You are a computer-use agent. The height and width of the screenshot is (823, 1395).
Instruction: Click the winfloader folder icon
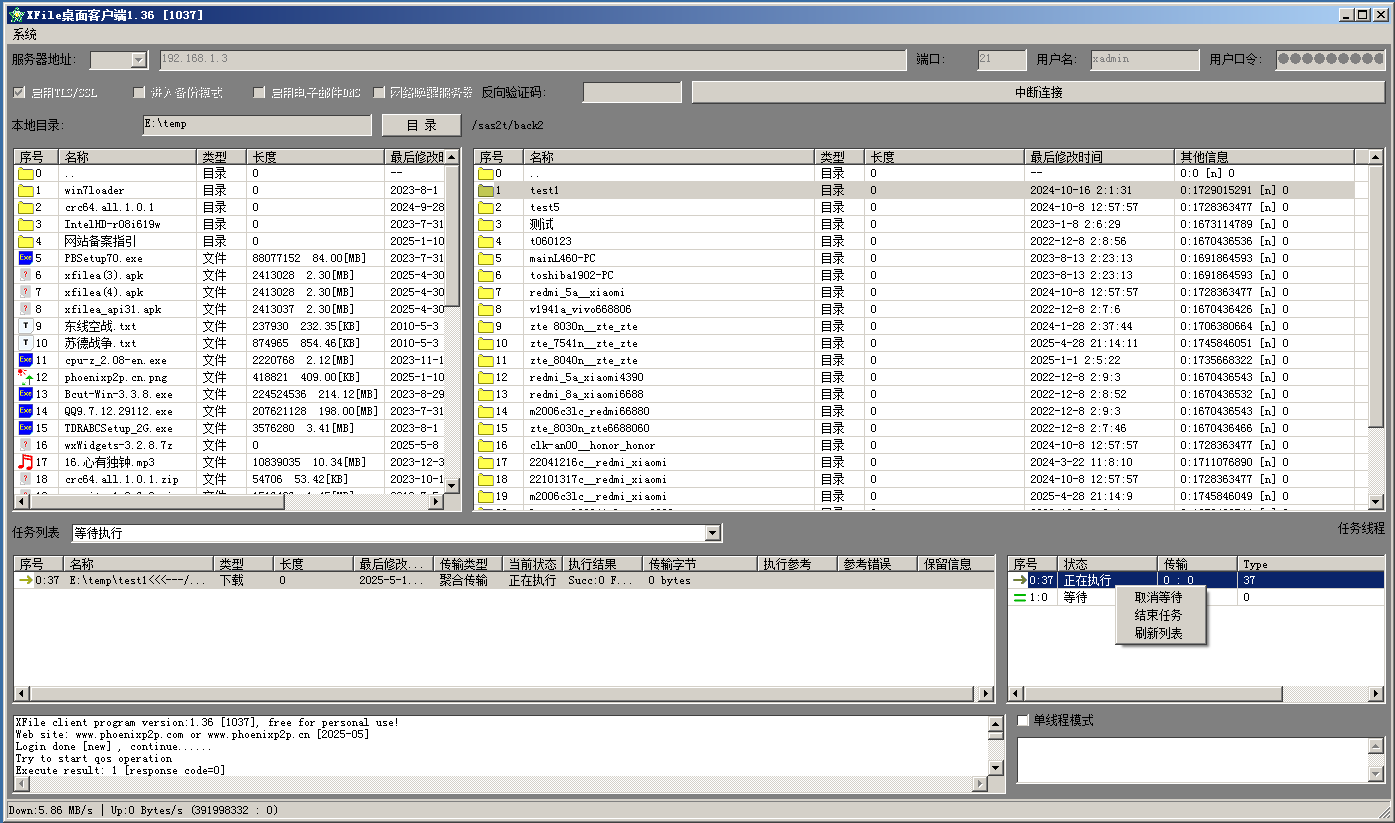tap(25, 190)
